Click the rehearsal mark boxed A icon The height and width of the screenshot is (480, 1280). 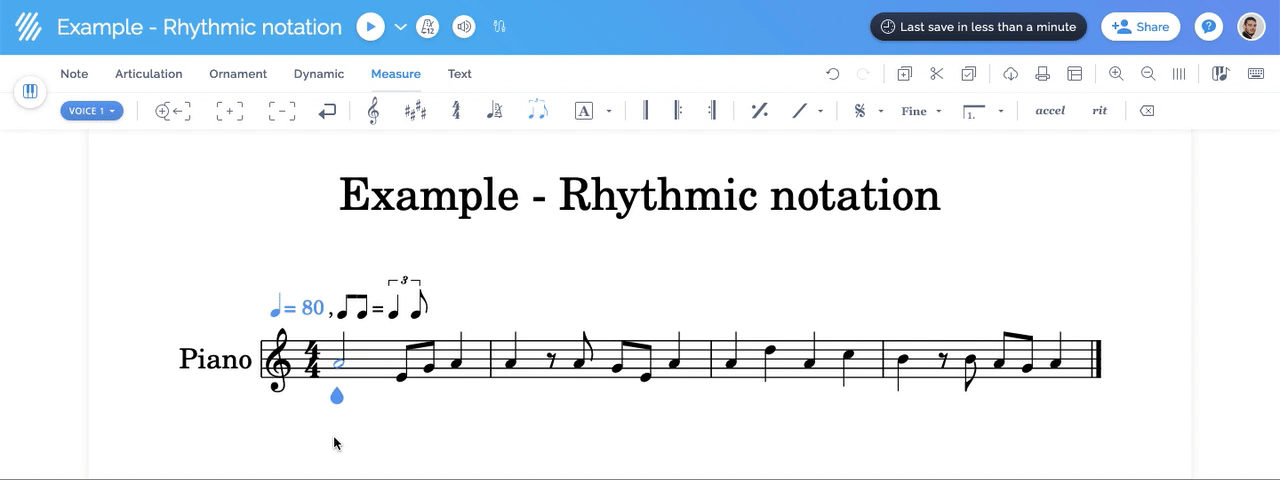click(584, 111)
